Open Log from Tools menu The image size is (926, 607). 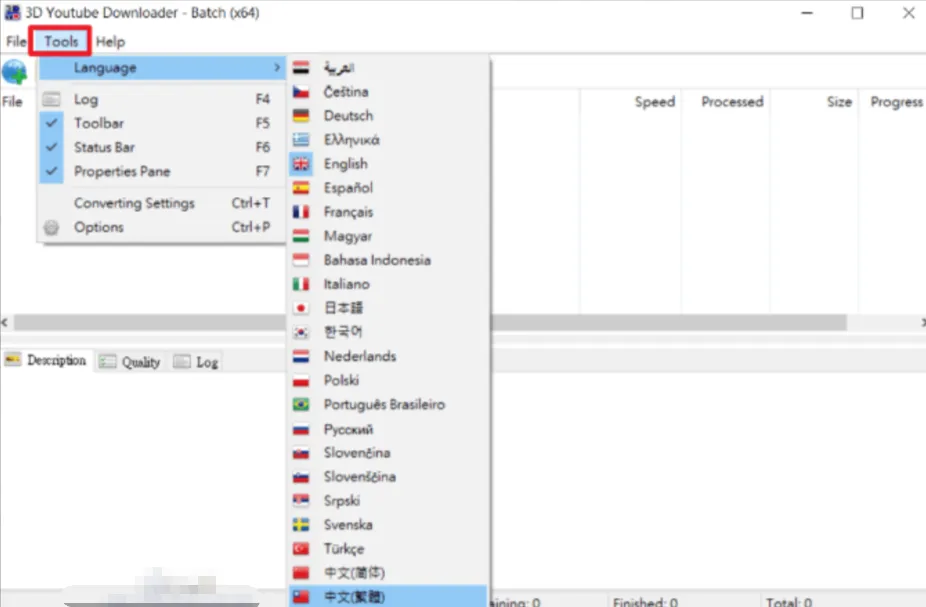point(161,99)
